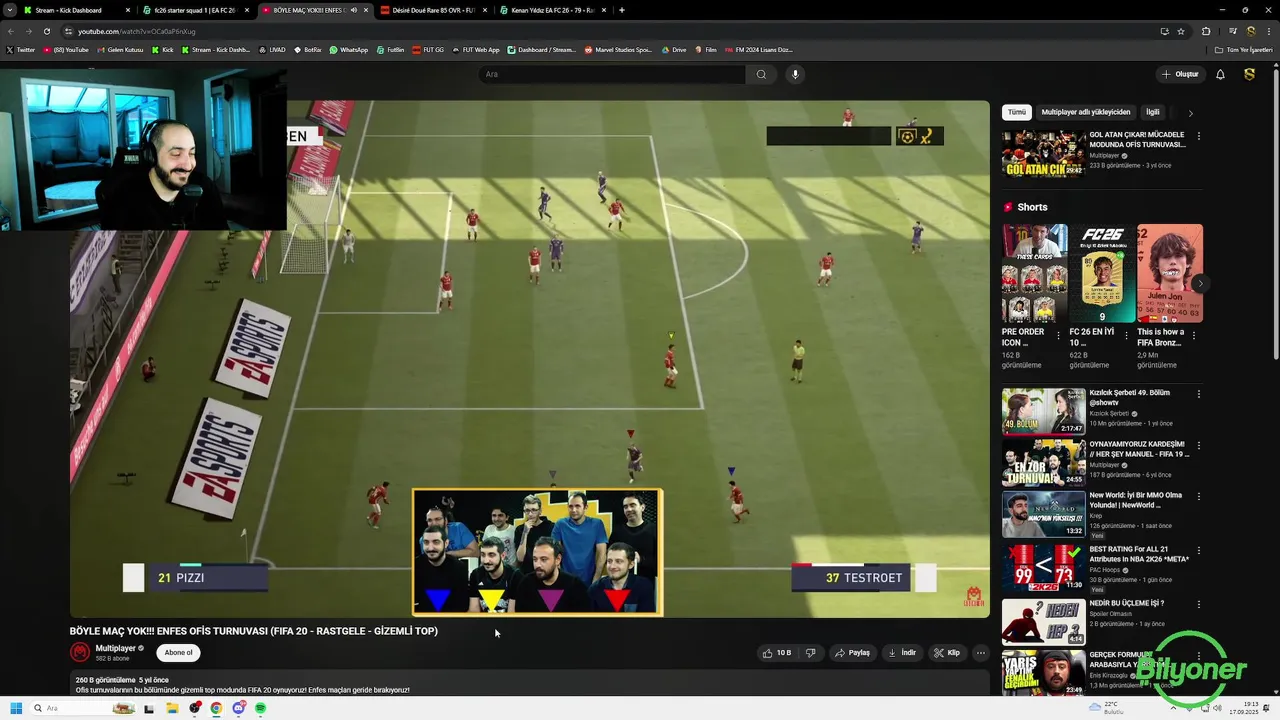1280x720 pixels.
Task: Open the weather widget on taskbar
Action: (x=1108, y=708)
